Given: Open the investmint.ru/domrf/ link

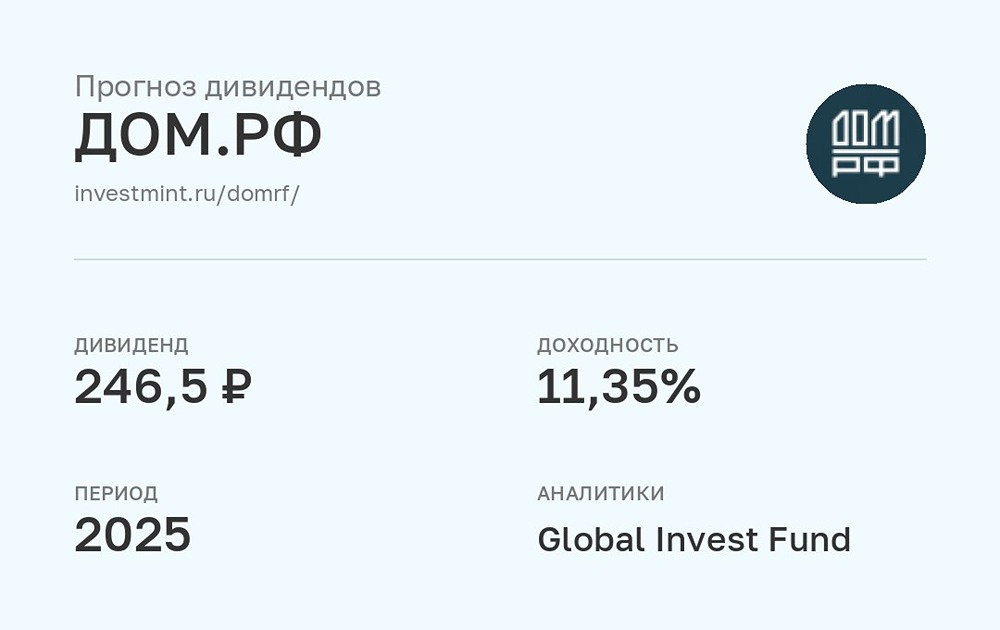Looking at the screenshot, I should pos(187,193).
